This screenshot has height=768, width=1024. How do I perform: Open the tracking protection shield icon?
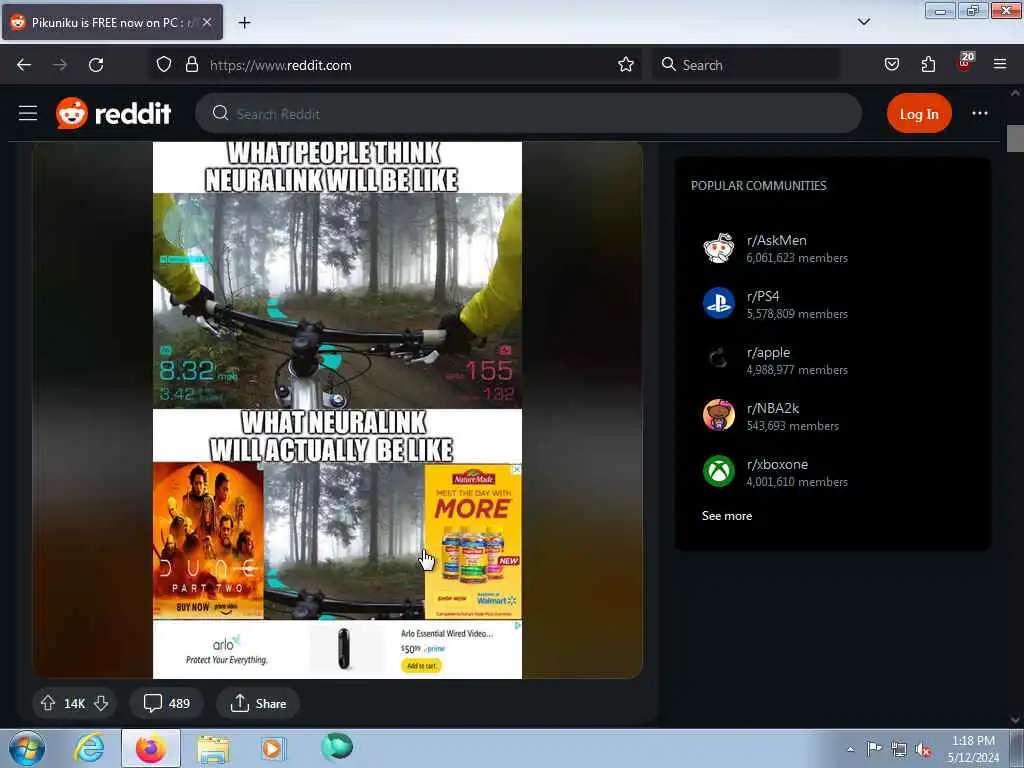(x=164, y=65)
